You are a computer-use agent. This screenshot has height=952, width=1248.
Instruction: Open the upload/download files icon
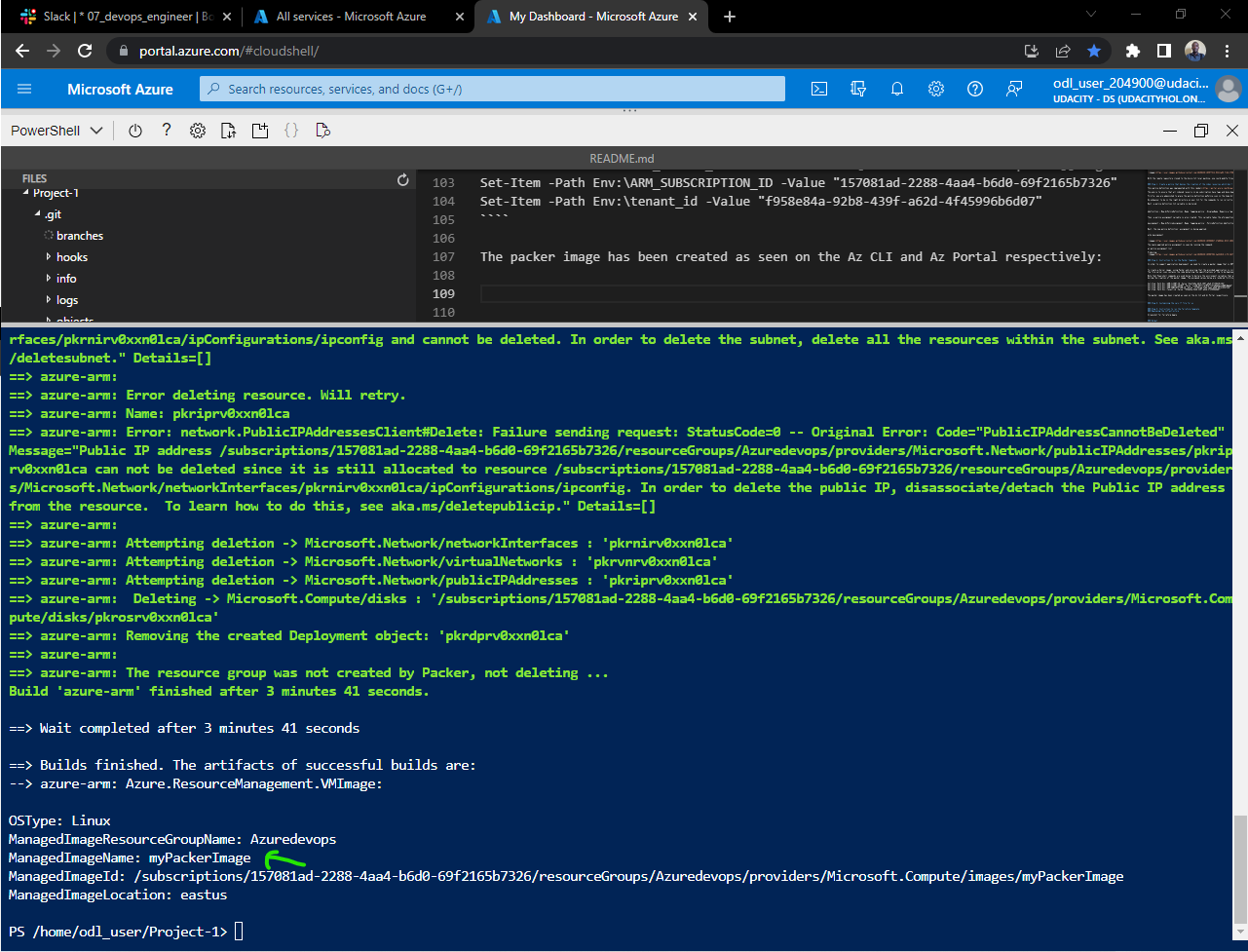pos(228,130)
